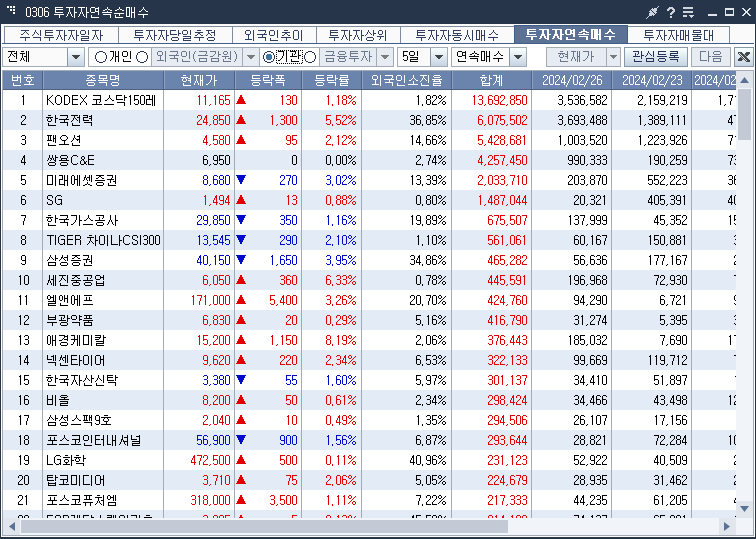Click the vertical scrollbar down arrow
The height and width of the screenshot is (539, 756).
(x=744, y=509)
